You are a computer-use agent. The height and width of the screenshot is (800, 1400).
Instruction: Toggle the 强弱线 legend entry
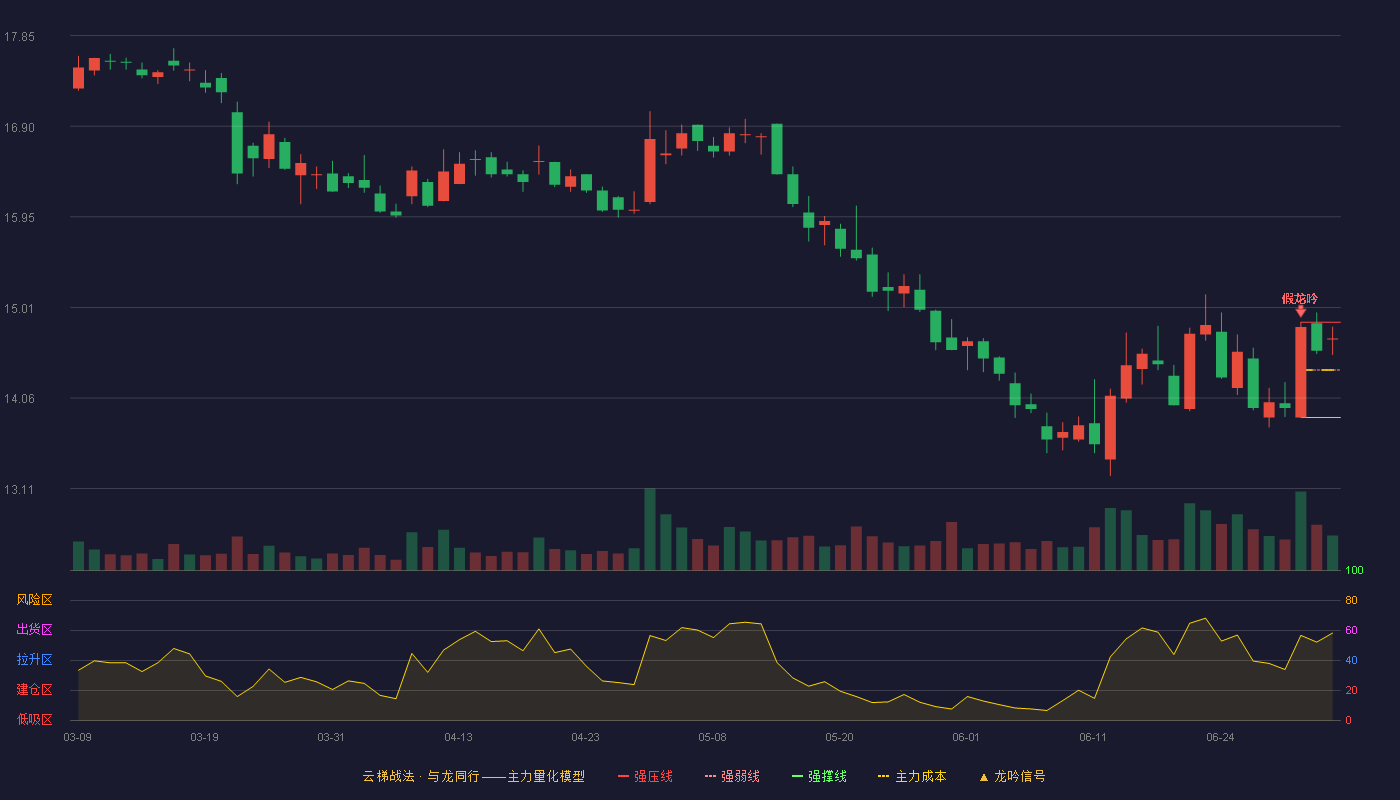[732, 776]
